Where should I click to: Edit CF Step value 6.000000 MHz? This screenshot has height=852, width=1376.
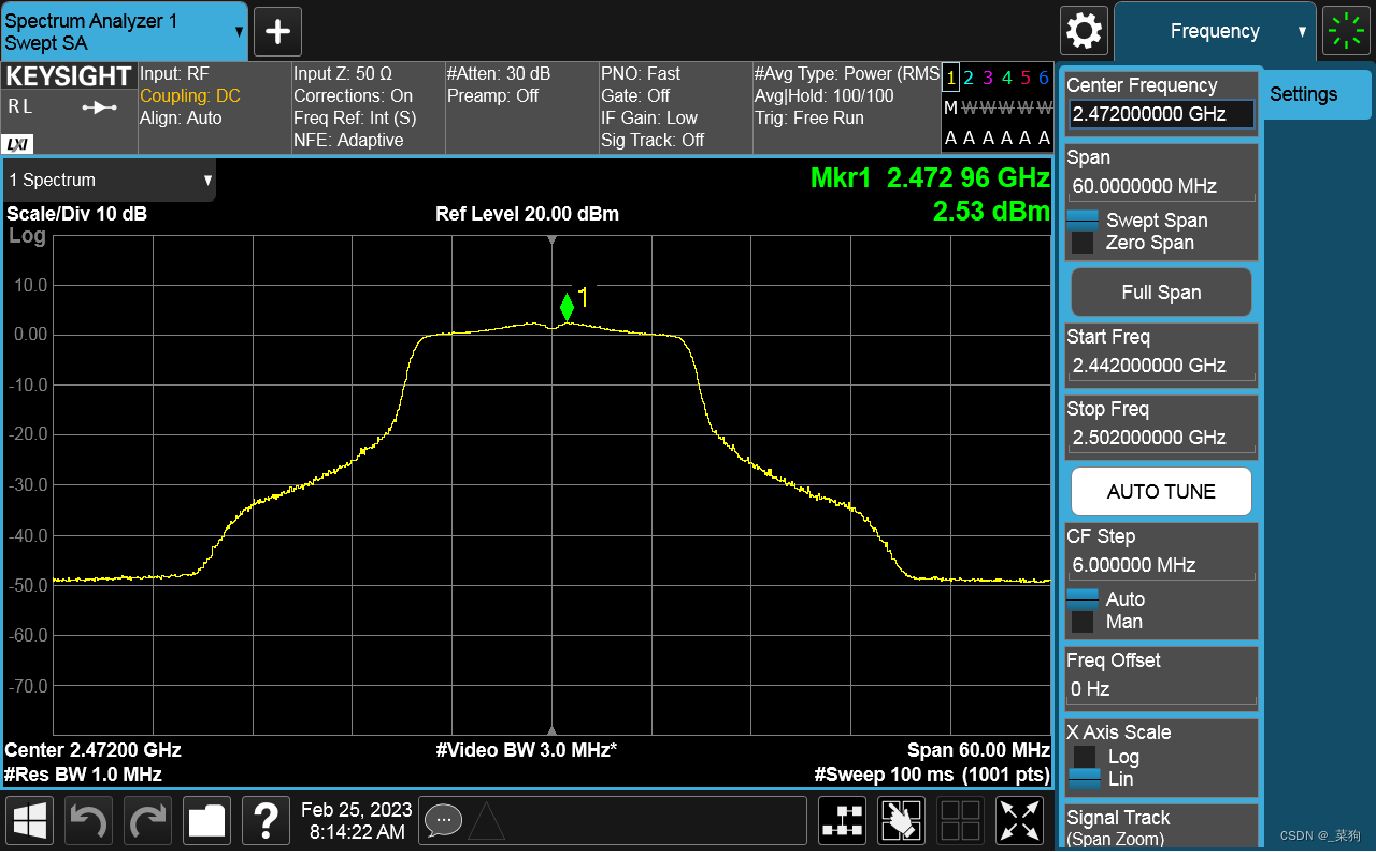coord(1162,565)
